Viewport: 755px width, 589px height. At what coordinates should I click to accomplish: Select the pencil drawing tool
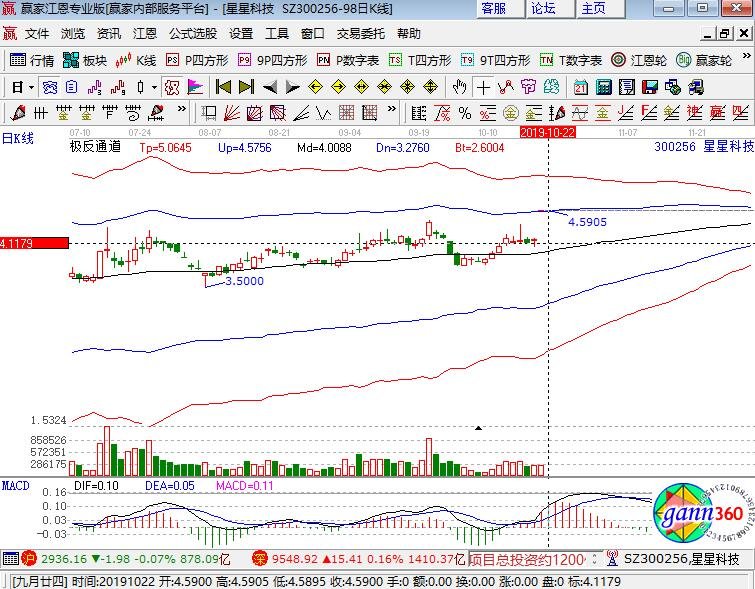(x=18, y=114)
